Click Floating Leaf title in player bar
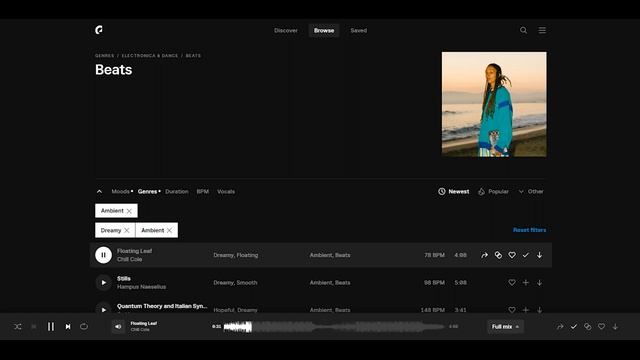Viewport: 640px width, 360px height. (144, 323)
